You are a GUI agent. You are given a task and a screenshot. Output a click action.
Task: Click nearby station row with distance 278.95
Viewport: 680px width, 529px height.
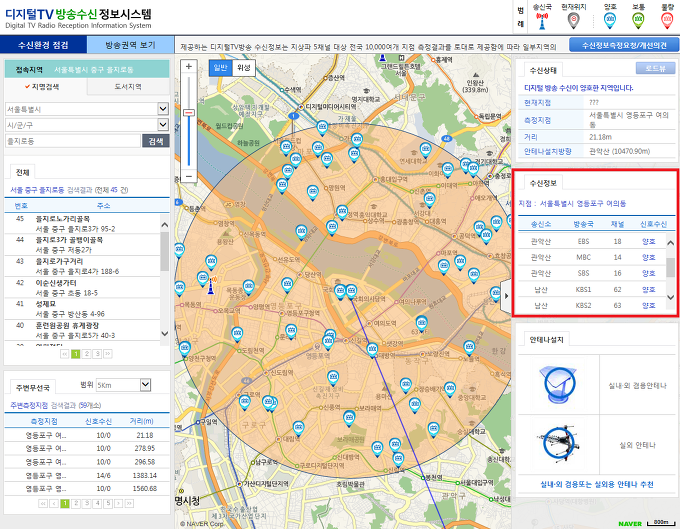coord(87,448)
